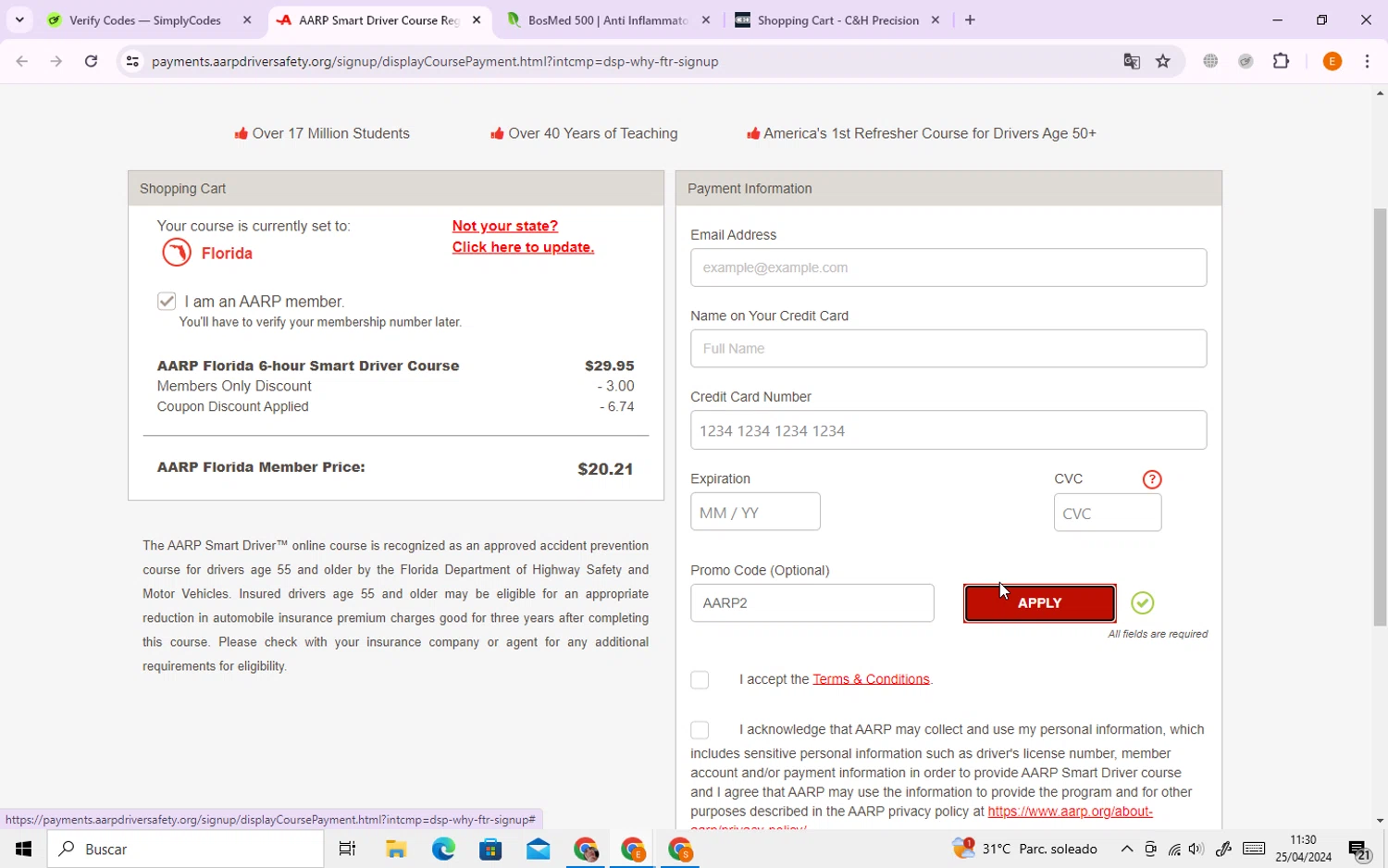Click the browser forward arrow

coord(56,61)
